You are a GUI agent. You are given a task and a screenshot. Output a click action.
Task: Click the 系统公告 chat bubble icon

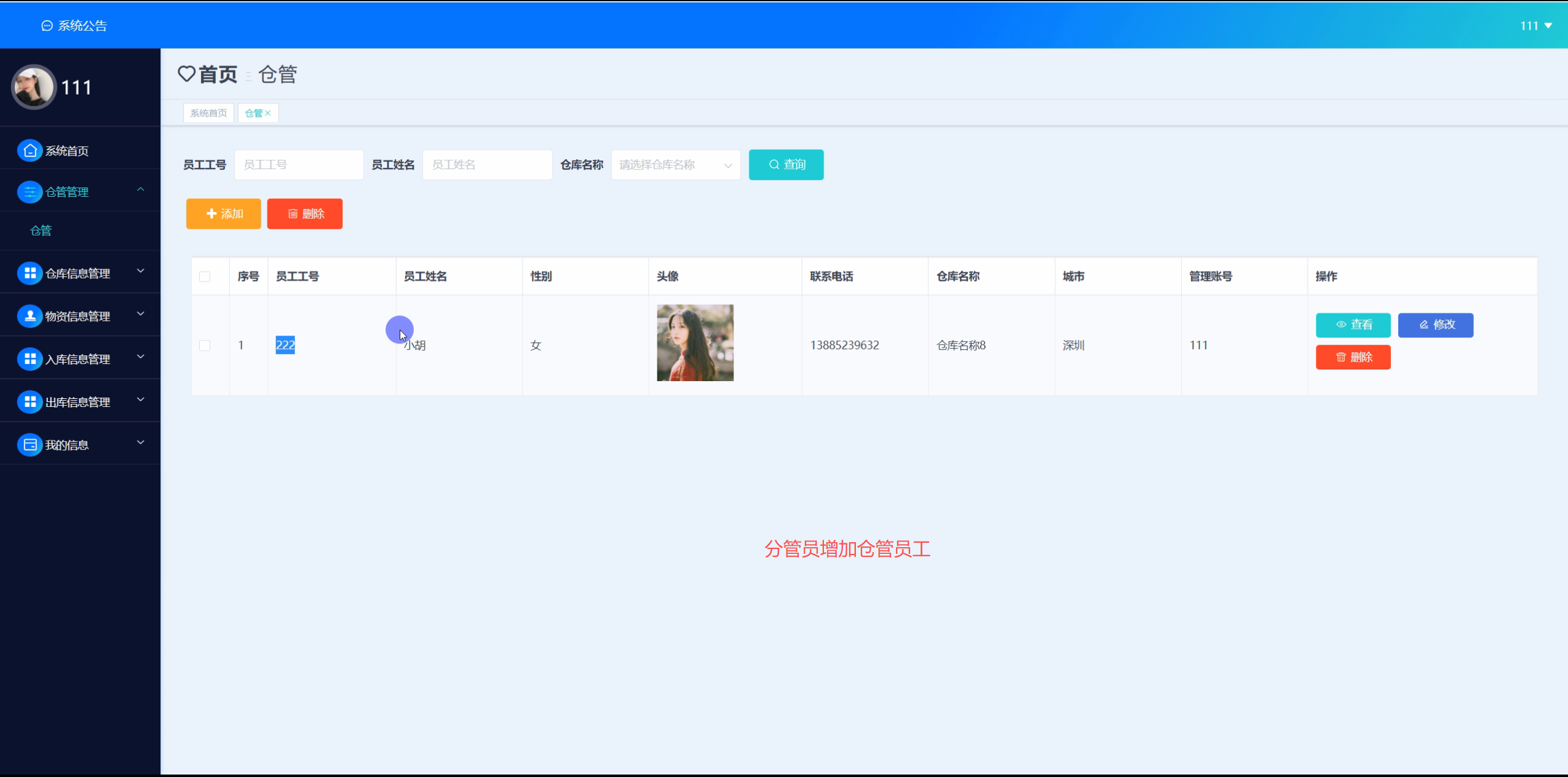47,26
